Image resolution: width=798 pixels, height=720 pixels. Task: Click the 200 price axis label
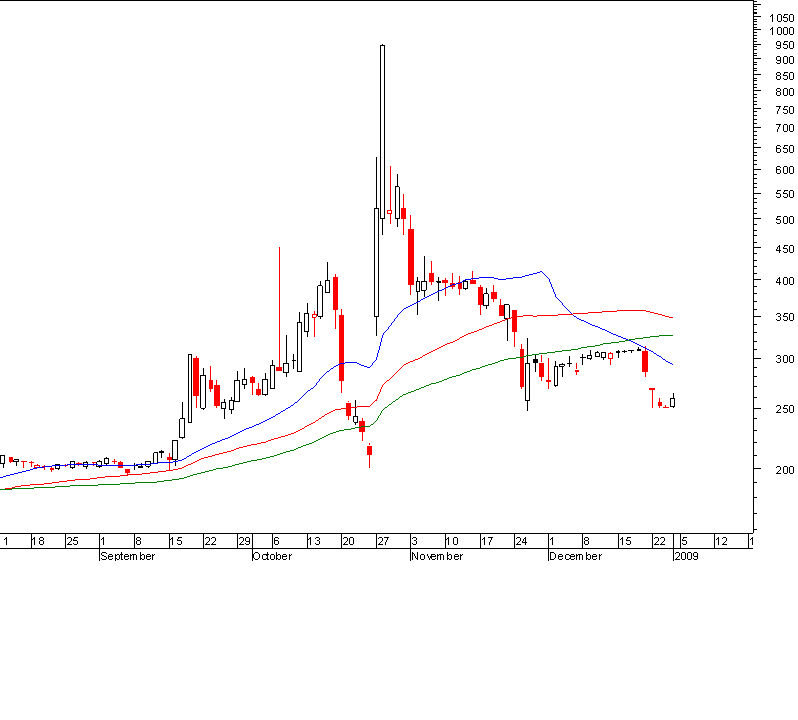tap(784, 470)
